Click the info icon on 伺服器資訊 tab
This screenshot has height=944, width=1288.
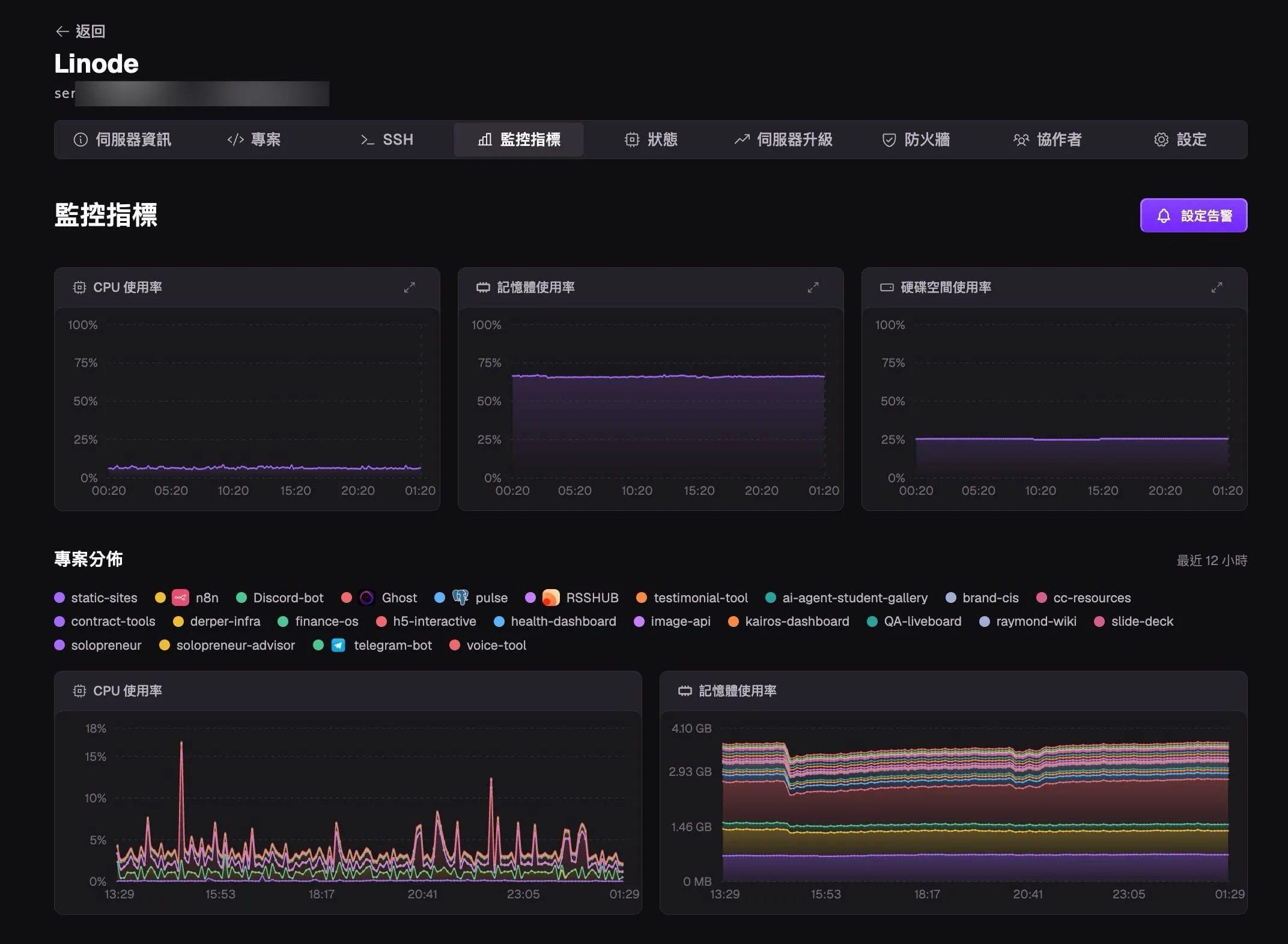click(x=80, y=139)
